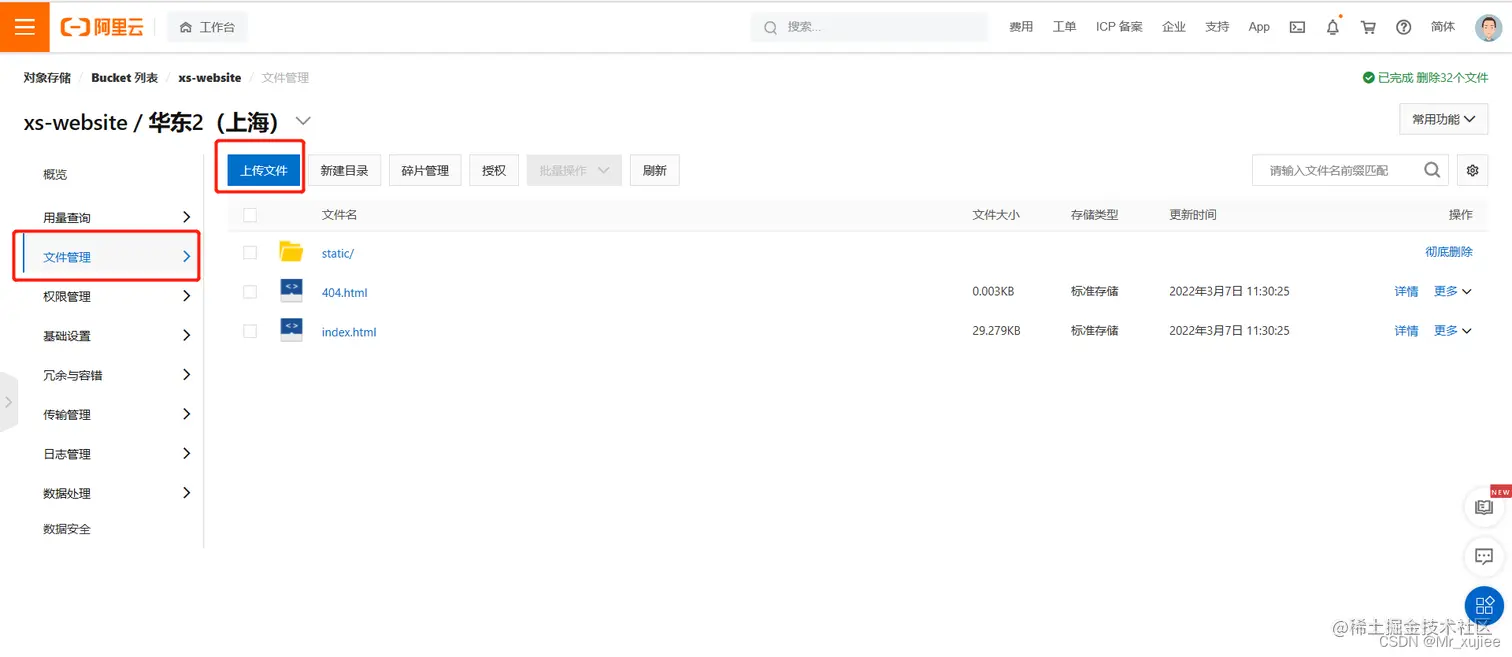
Task: Select 概览 in the sidebar
Action: pos(55,174)
